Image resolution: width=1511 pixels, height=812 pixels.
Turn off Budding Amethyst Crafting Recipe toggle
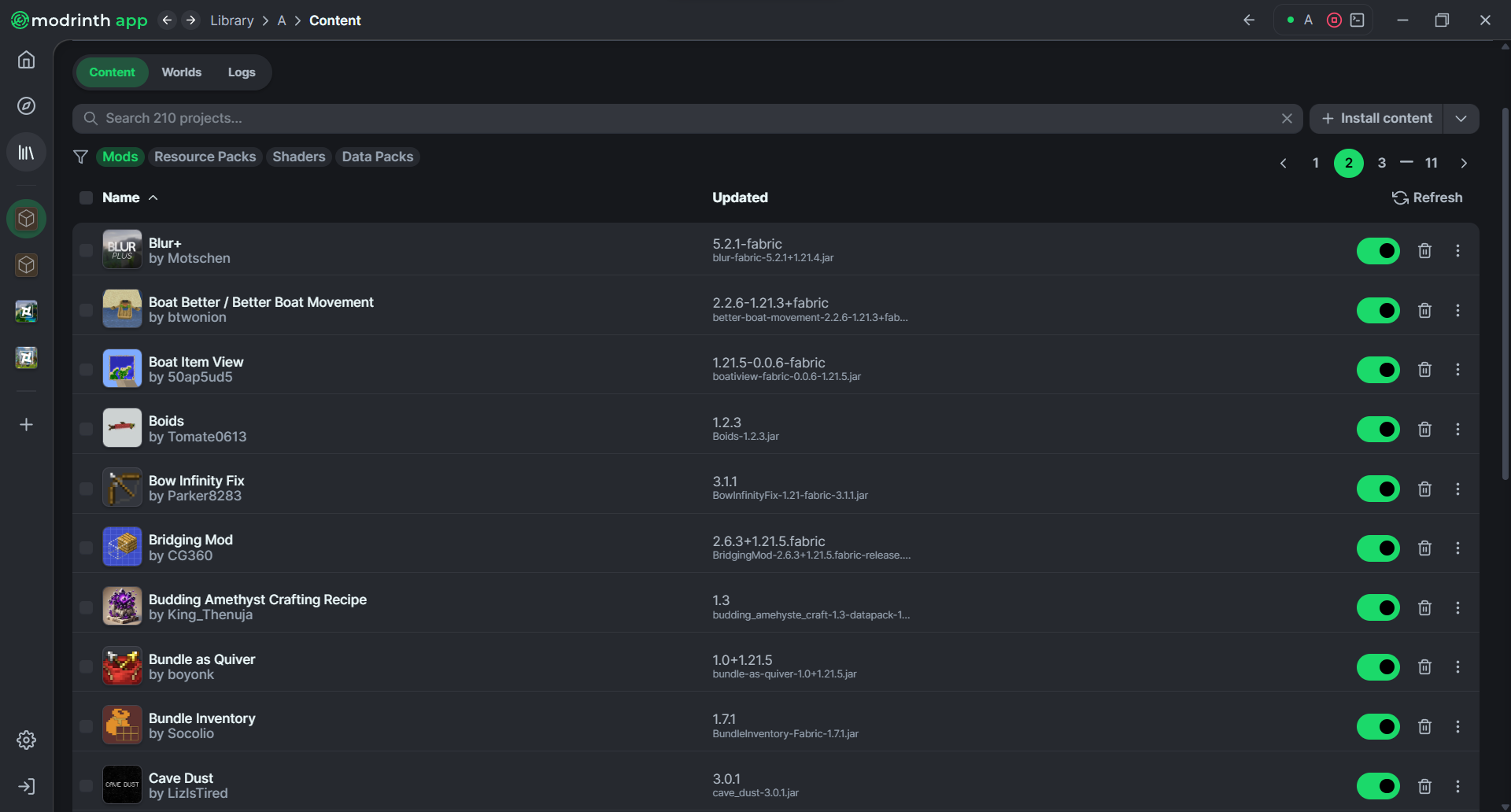click(x=1378, y=607)
